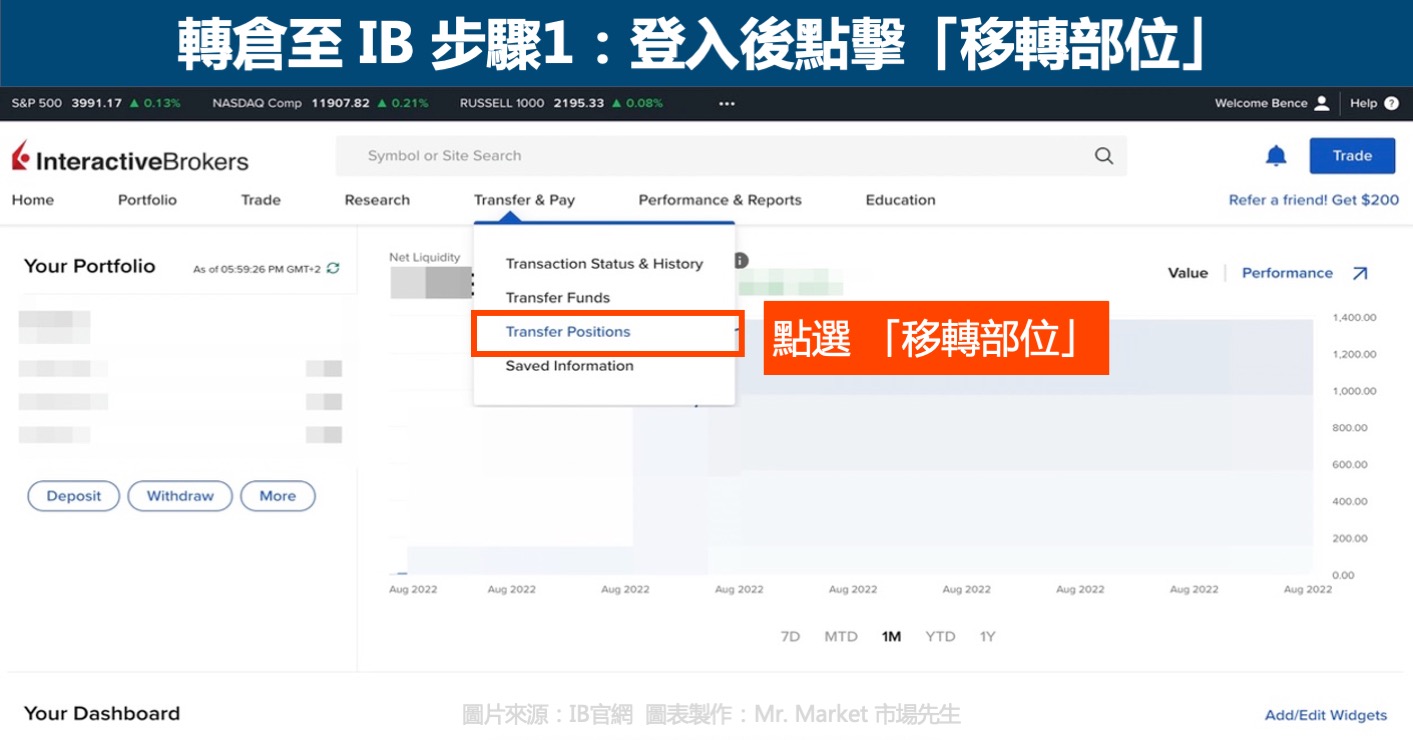Switch chart to Value view
This screenshot has width=1413, height=740.
pos(1188,273)
